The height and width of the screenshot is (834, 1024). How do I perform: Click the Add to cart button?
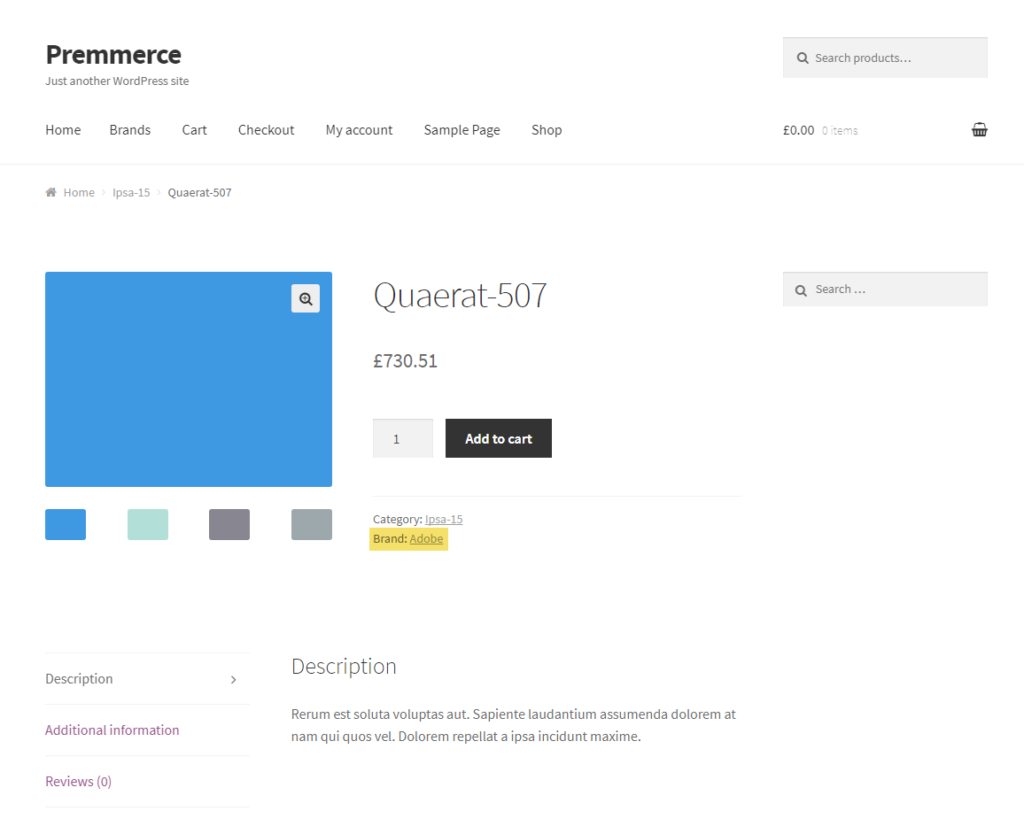[x=498, y=438]
